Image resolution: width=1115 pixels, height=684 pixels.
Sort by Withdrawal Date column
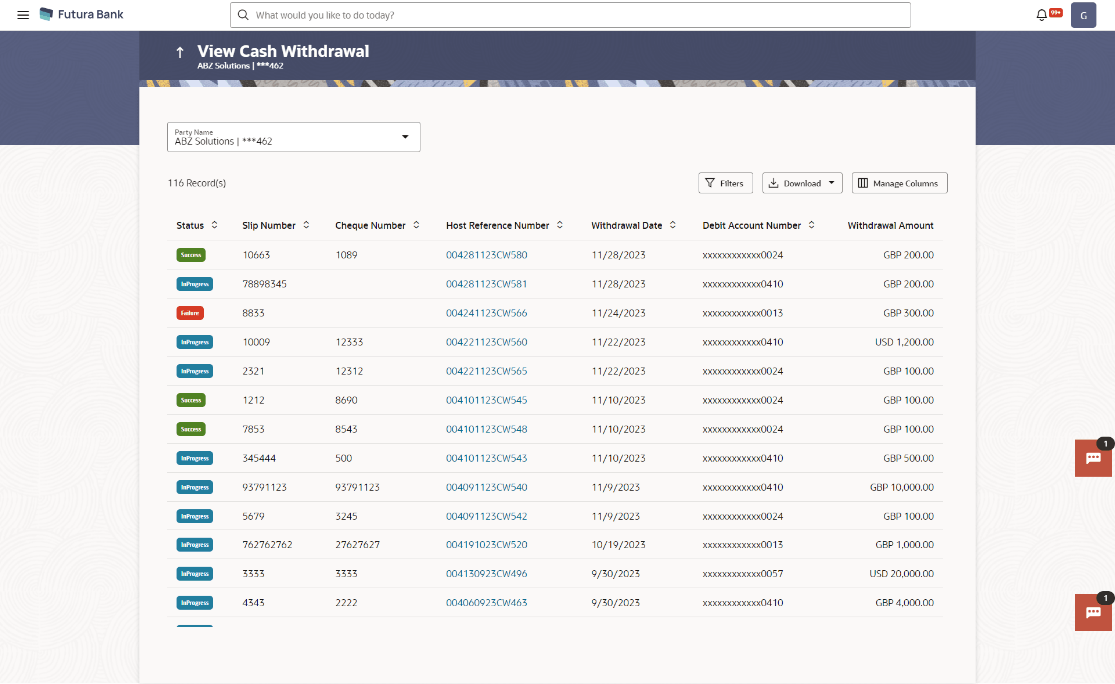pos(673,225)
